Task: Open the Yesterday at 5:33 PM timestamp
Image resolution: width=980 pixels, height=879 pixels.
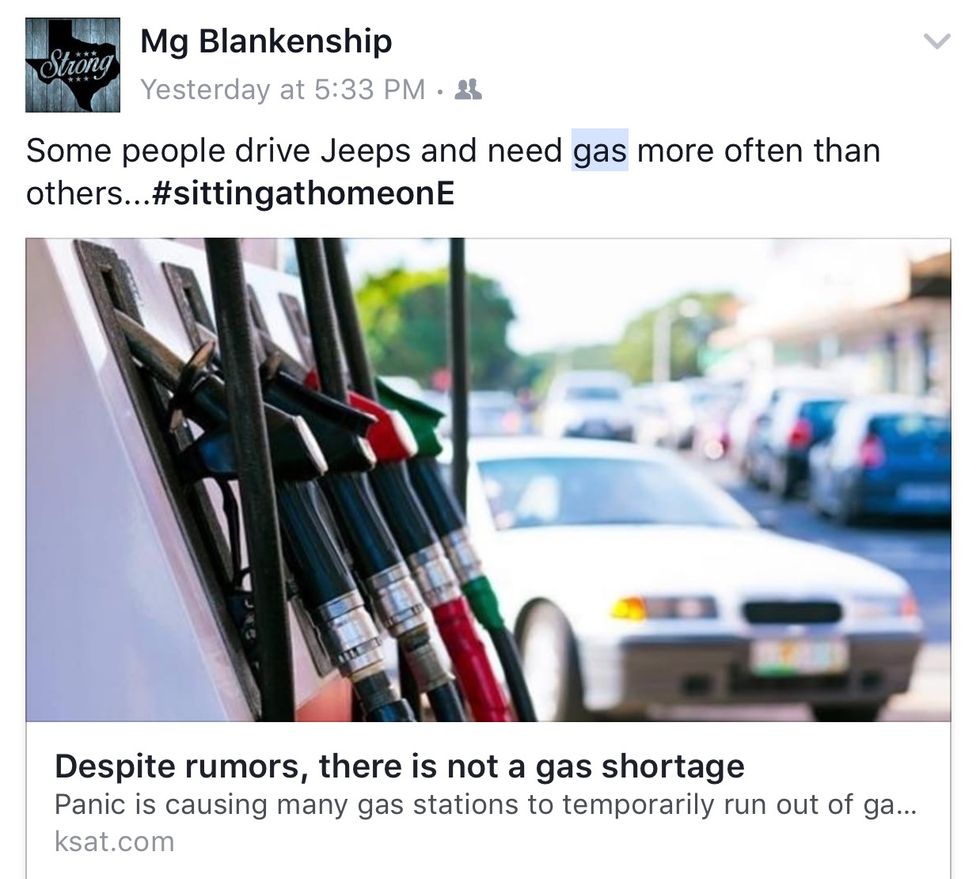Action: 283,89
